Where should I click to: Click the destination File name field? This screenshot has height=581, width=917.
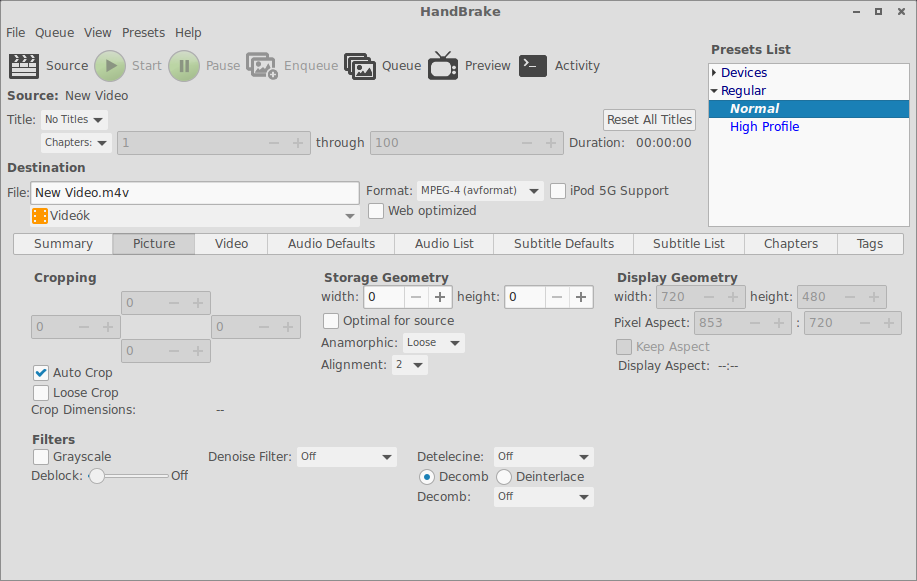pos(195,193)
